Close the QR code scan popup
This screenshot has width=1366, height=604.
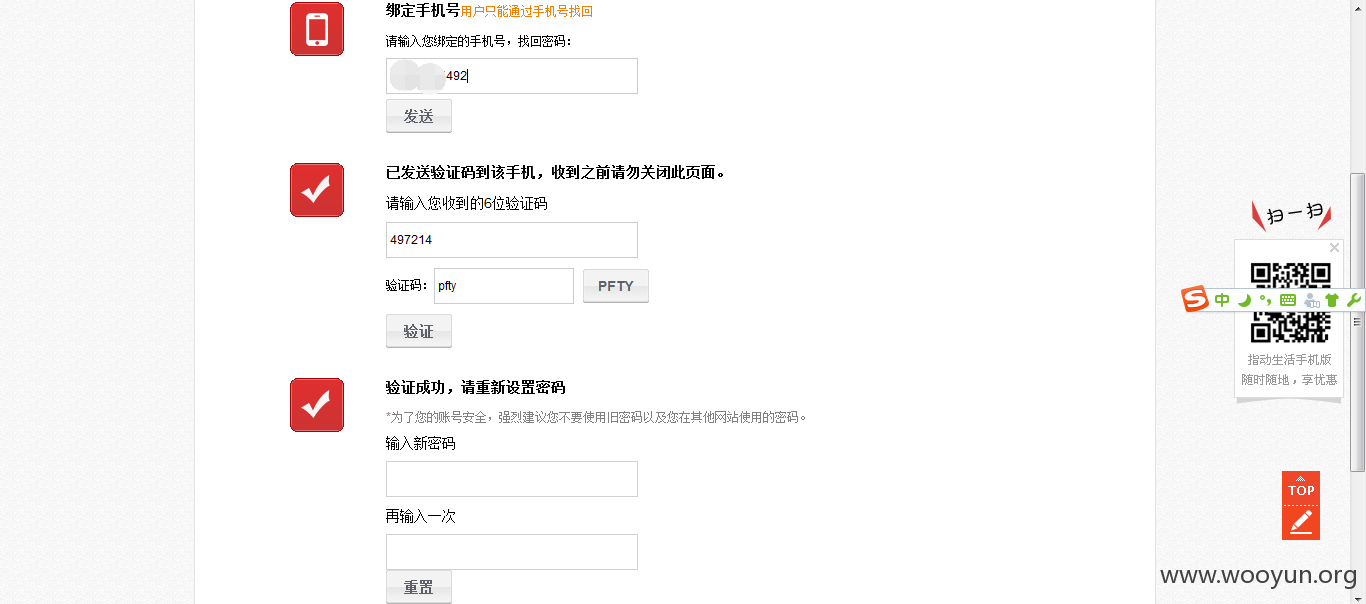click(x=1334, y=248)
